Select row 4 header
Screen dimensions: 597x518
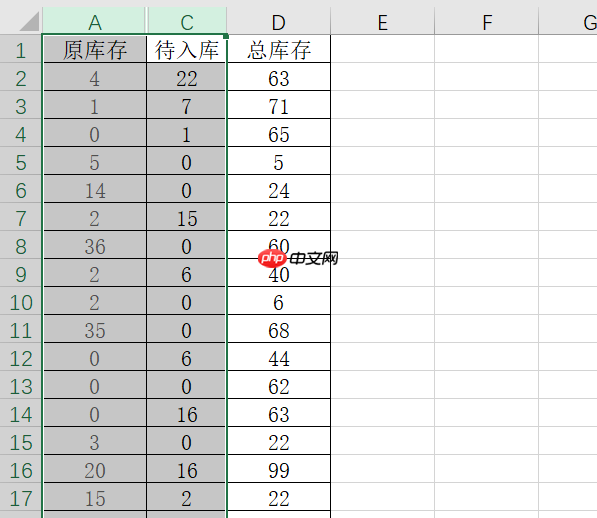click(x=21, y=133)
